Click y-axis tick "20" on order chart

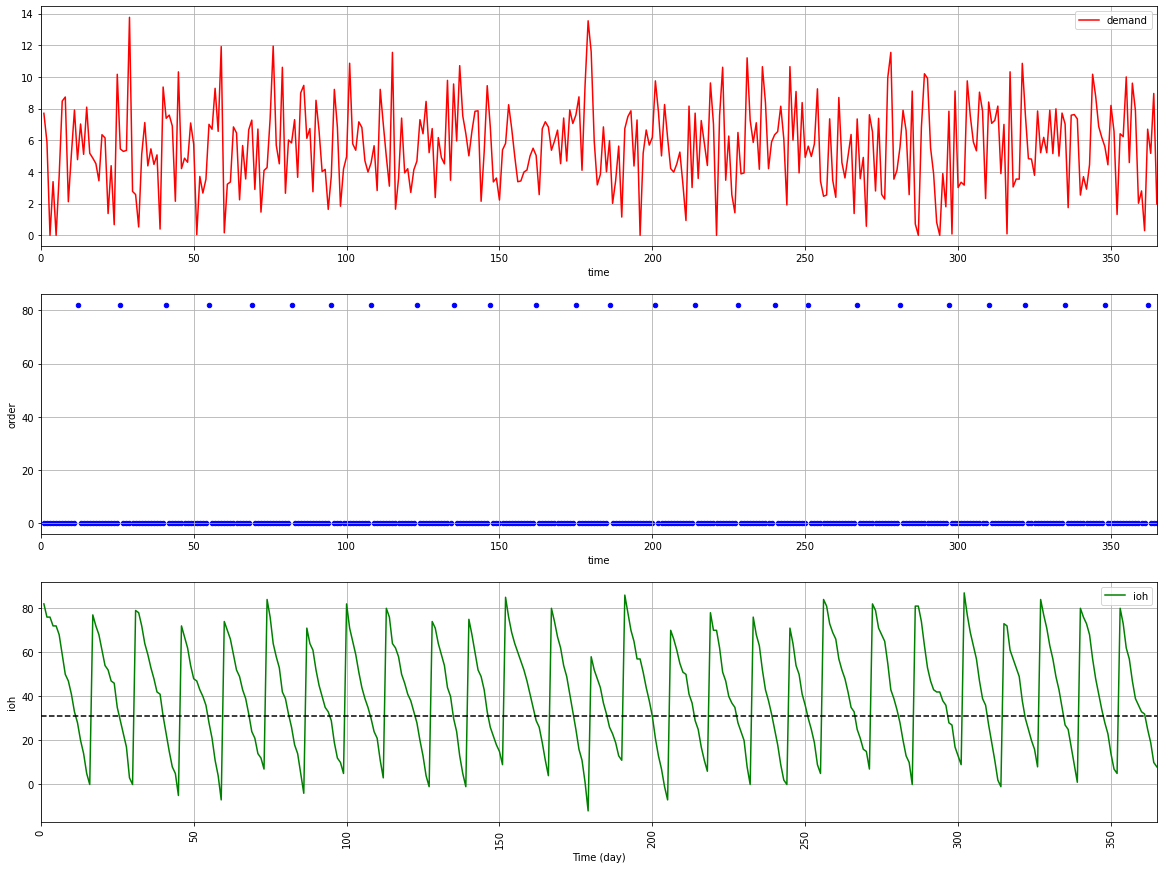(x=27, y=471)
